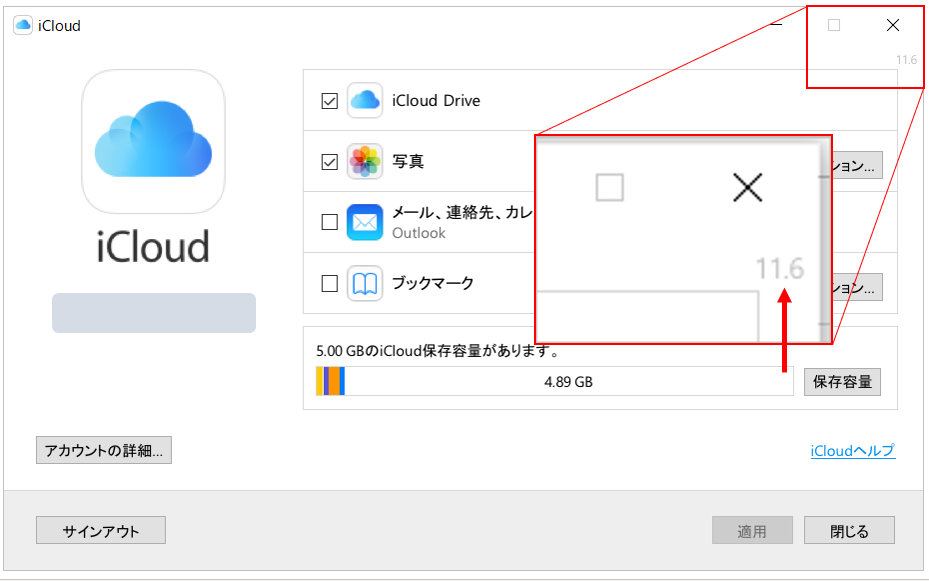Close the iCloud window with X
This screenshot has width=929, height=581.
coord(892,25)
